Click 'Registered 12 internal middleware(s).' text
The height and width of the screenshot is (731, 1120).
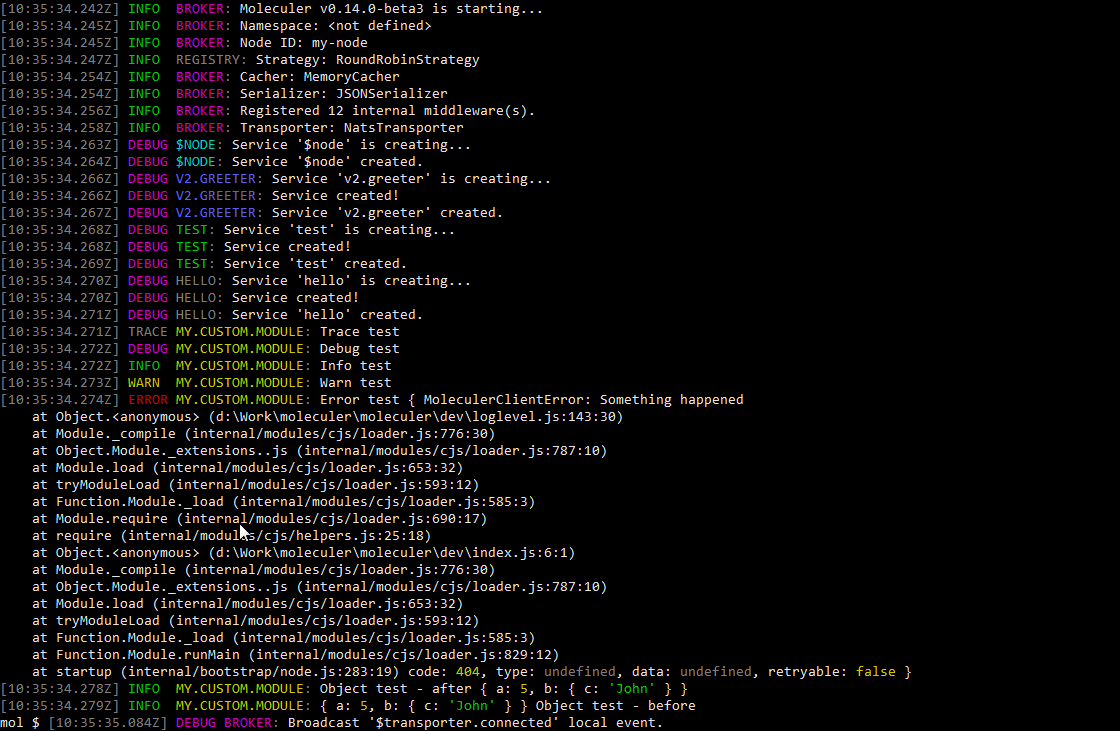[x=387, y=111]
